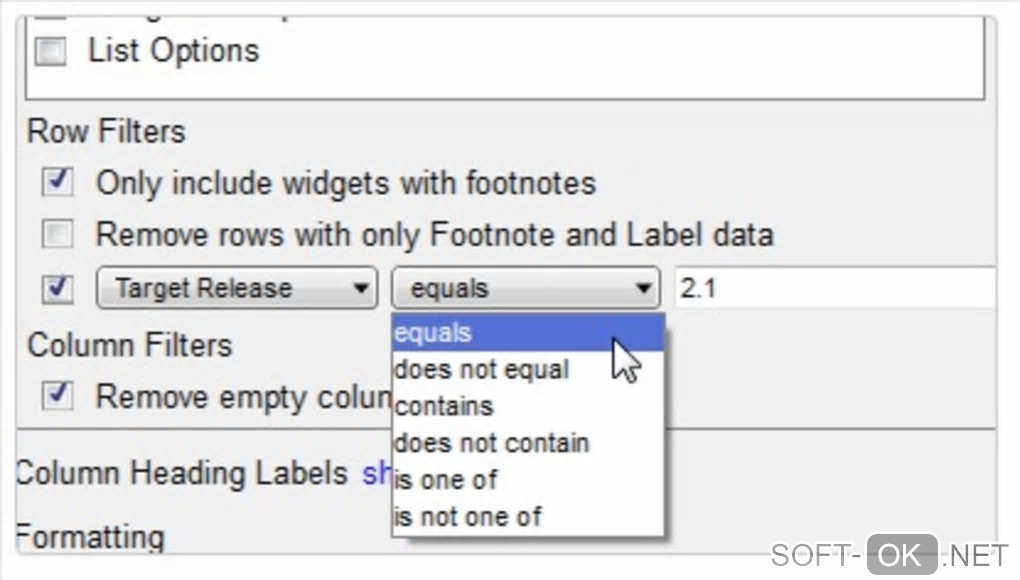Toggle Remove empty columns checkbox
1020x580 pixels.
point(58,395)
